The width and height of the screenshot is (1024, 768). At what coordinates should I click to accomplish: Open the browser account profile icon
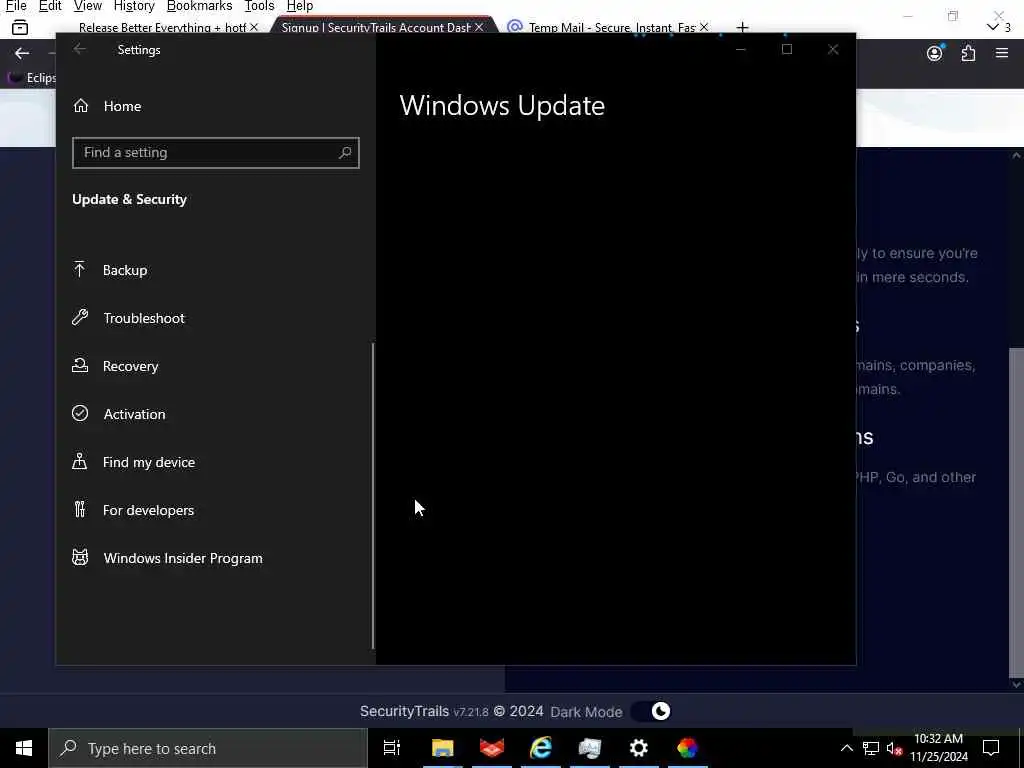point(935,54)
